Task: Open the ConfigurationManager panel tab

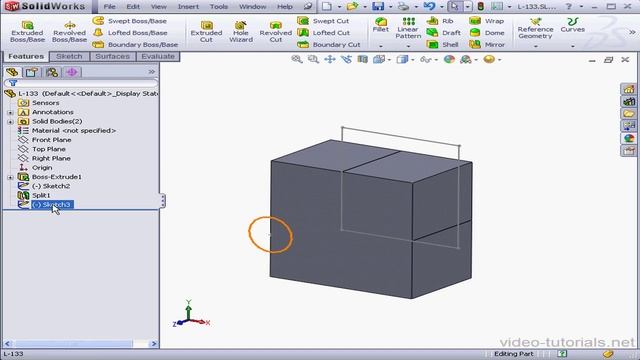Action: (x=52, y=73)
